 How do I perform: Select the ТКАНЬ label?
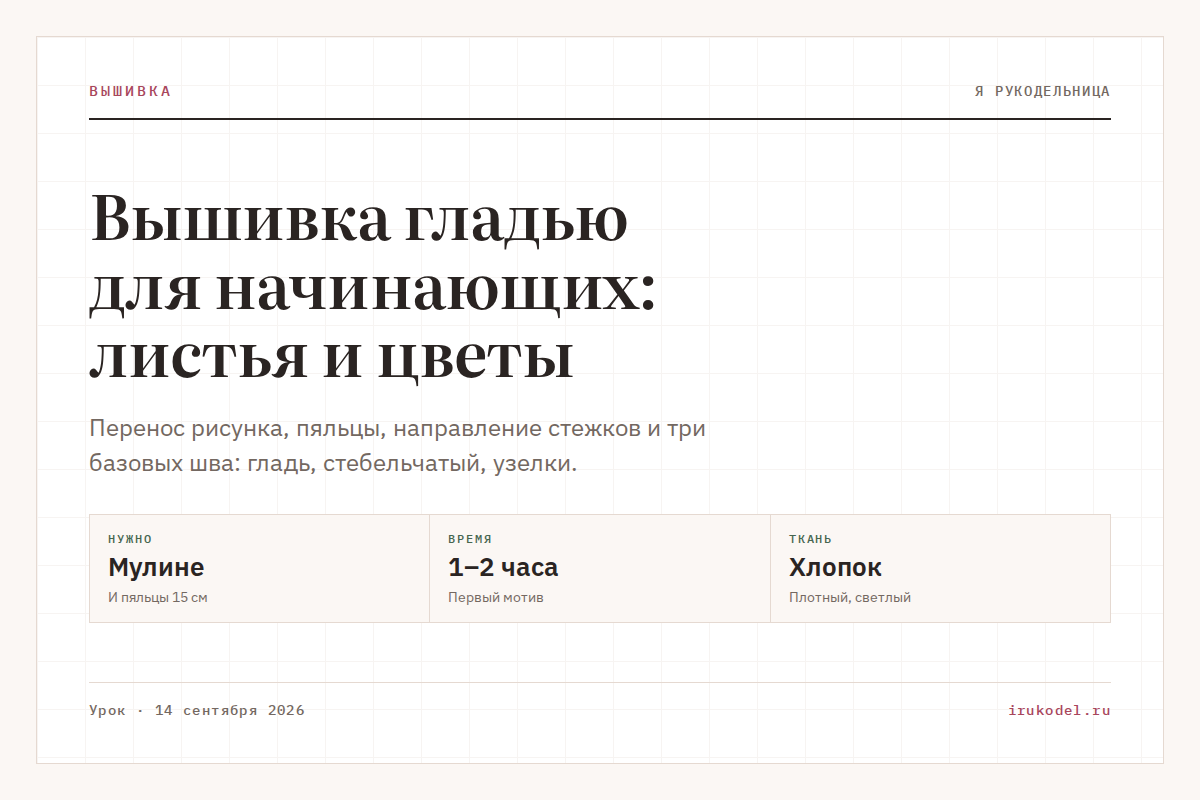810,539
